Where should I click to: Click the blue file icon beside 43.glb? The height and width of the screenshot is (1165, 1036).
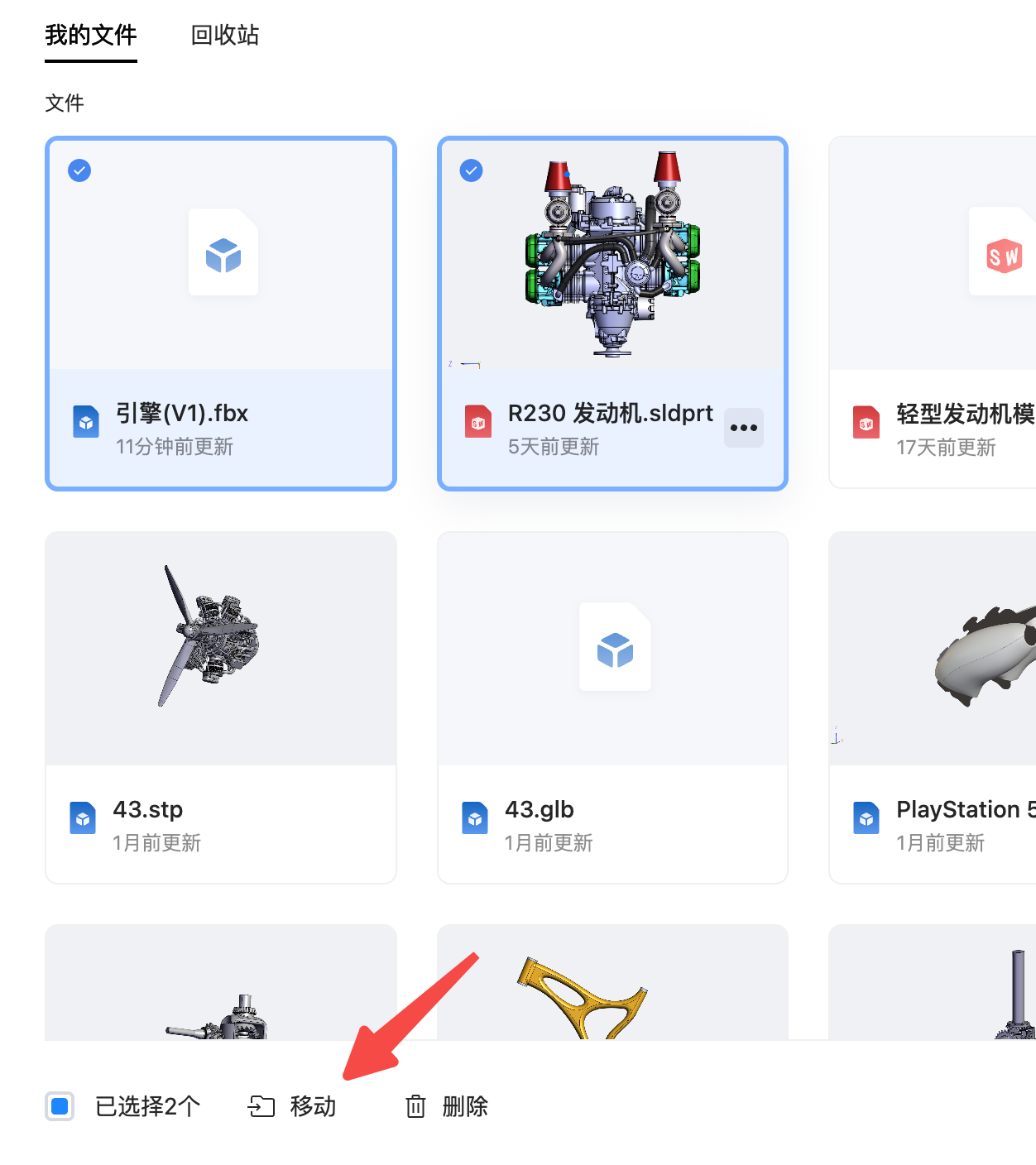coord(475,818)
